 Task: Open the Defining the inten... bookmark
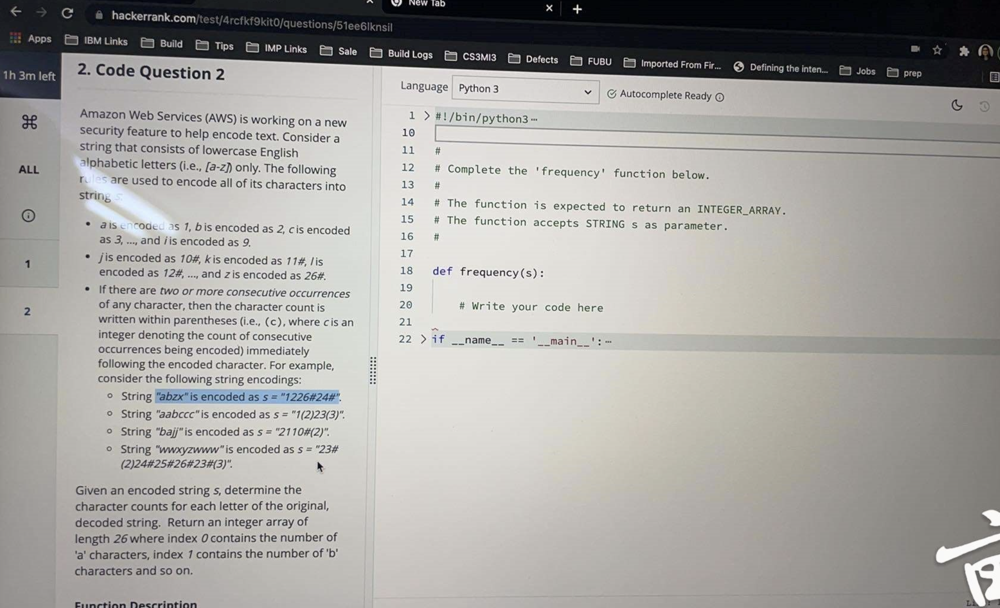pos(781,68)
